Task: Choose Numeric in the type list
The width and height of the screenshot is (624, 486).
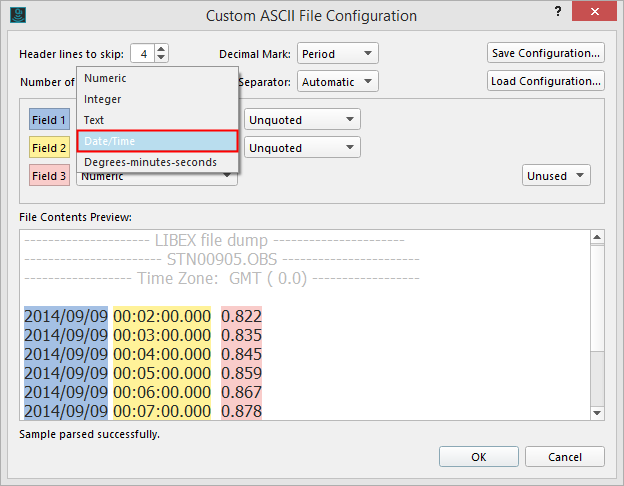Action: pyautogui.click(x=157, y=78)
